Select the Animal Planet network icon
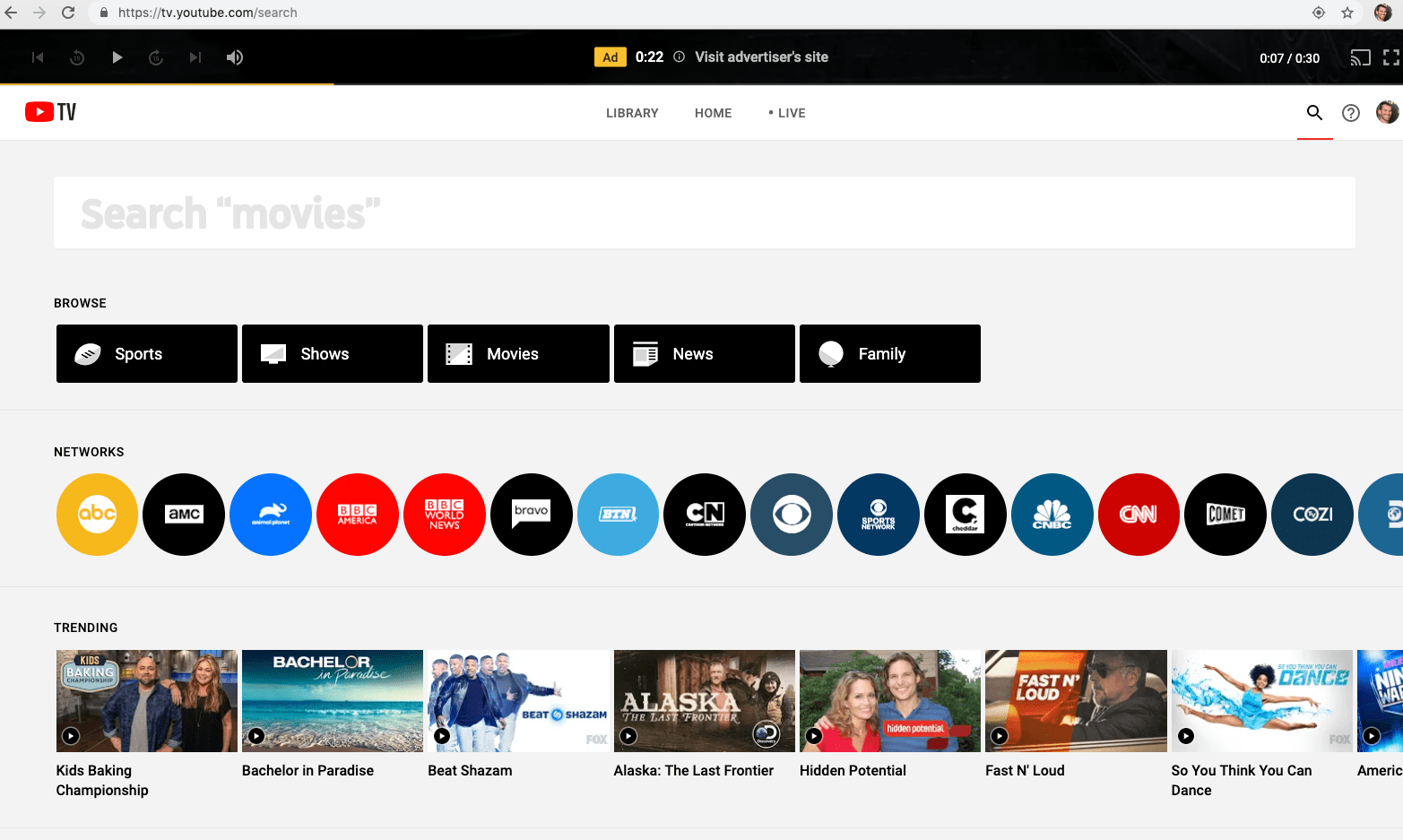1403x840 pixels. click(x=271, y=515)
